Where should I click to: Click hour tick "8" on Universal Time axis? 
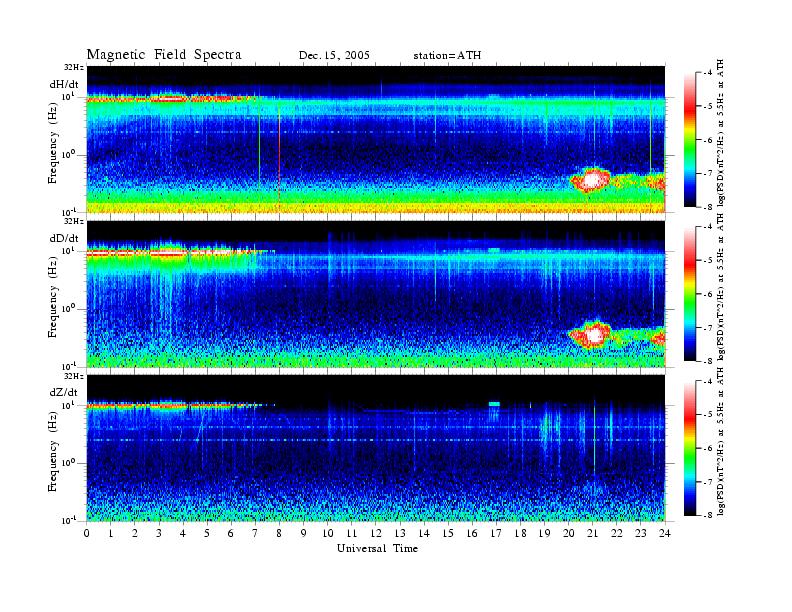tap(279, 534)
